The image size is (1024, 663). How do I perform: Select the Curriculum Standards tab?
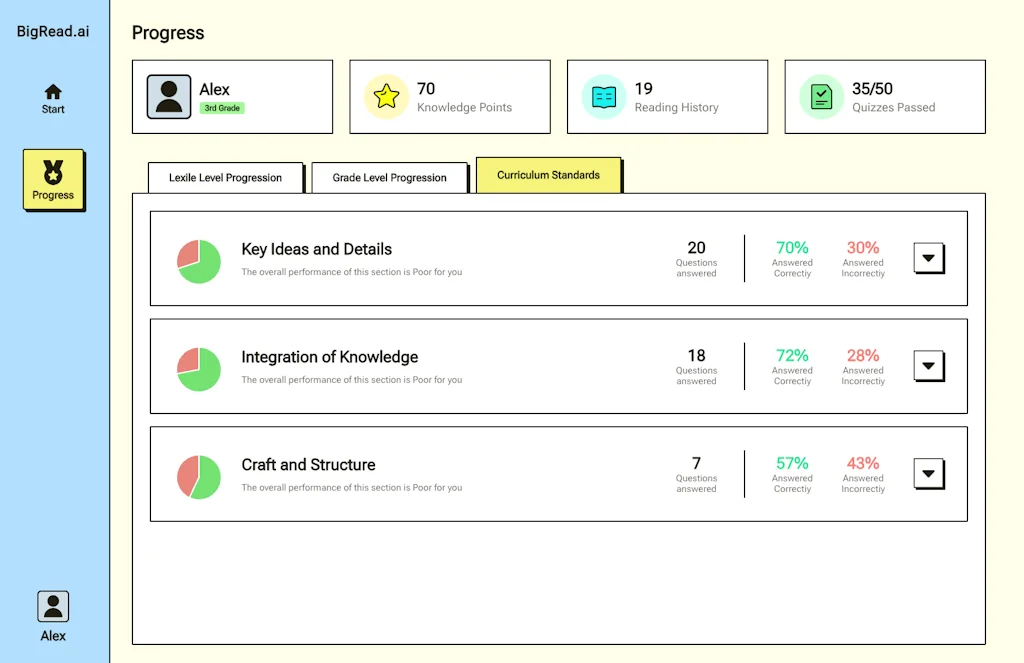pyautogui.click(x=548, y=175)
